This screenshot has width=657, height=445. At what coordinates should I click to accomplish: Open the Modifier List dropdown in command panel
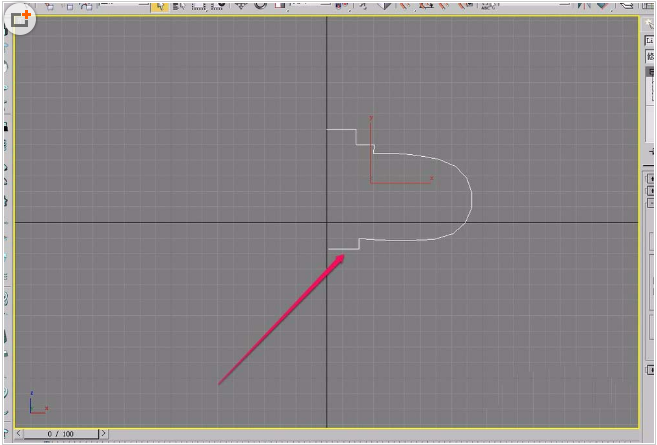click(x=650, y=56)
